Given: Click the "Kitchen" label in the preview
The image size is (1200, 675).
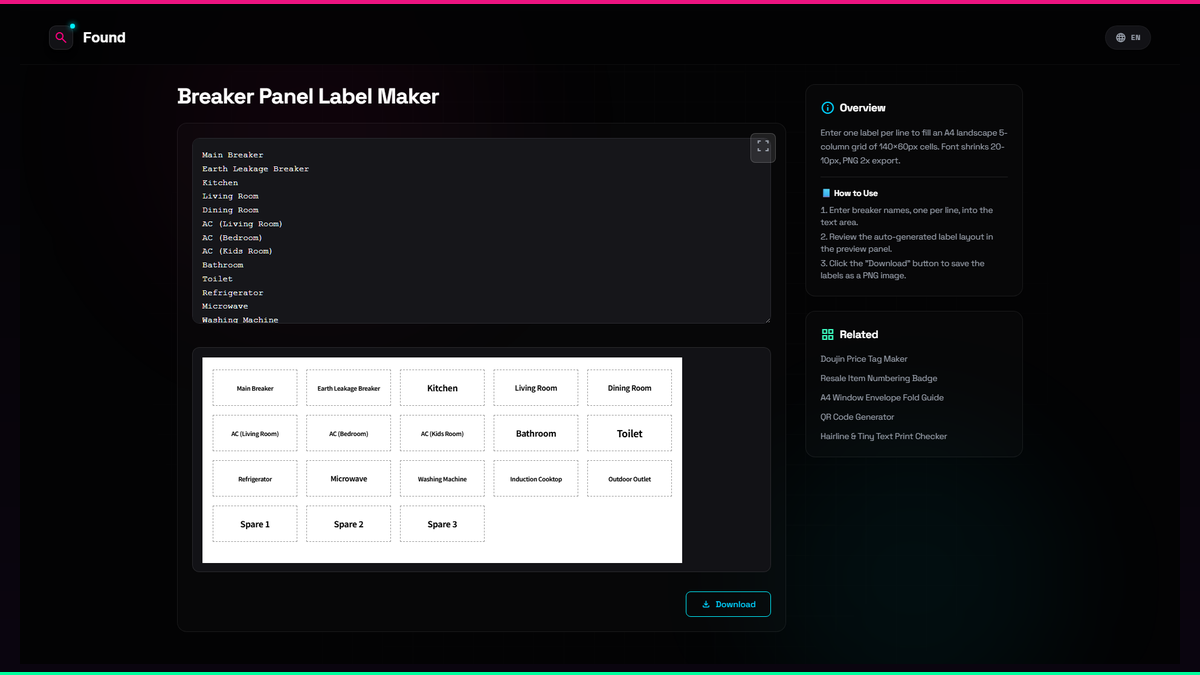Looking at the screenshot, I should (442, 388).
